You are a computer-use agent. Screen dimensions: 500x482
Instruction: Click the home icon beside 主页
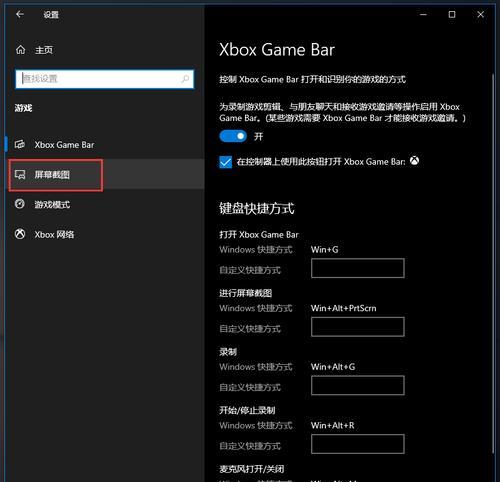pyautogui.click(x=20, y=50)
